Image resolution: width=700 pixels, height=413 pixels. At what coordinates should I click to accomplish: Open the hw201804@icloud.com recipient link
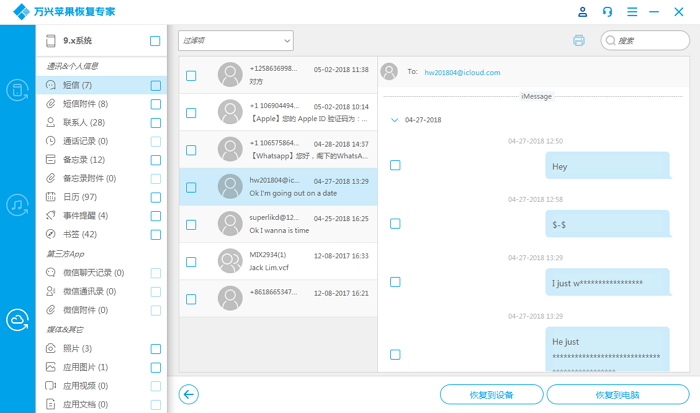462,72
